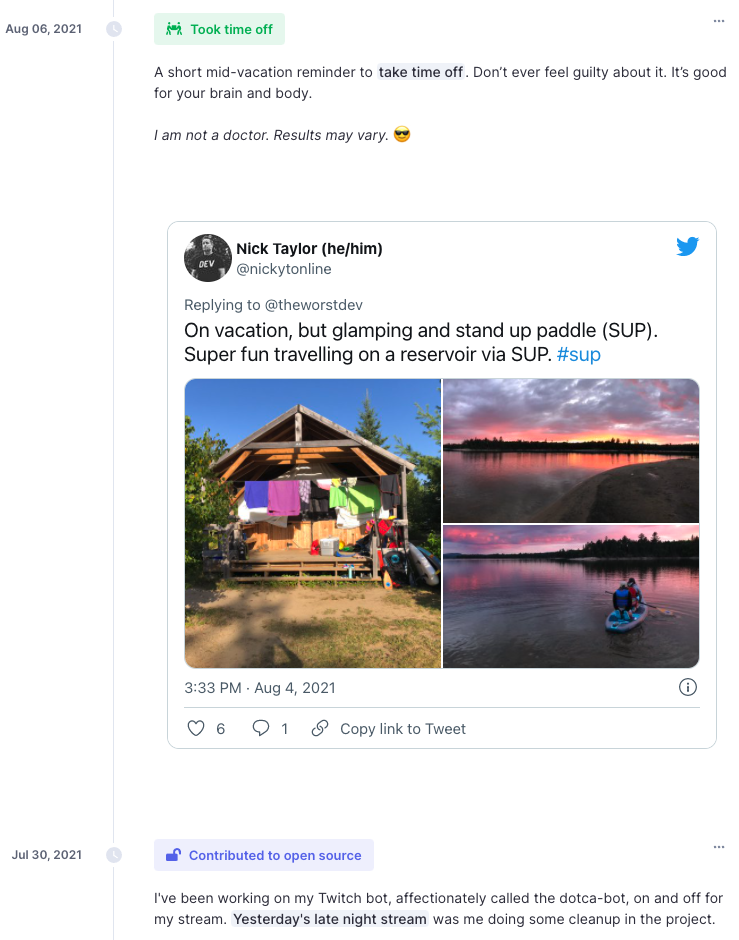This screenshot has width=739, height=940.
Task: Open the #sup hashtag link
Action: [578, 355]
